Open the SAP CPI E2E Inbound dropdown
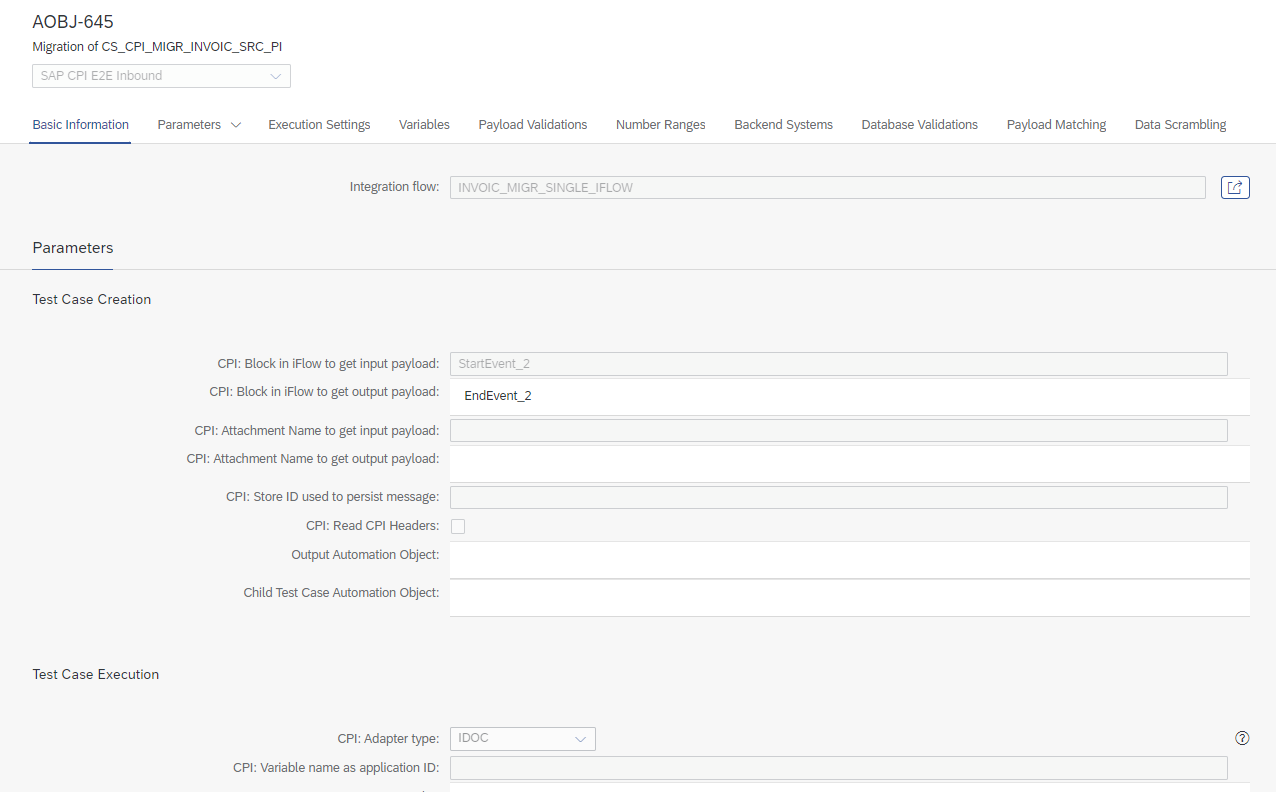The height and width of the screenshot is (792, 1276). (x=161, y=76)
